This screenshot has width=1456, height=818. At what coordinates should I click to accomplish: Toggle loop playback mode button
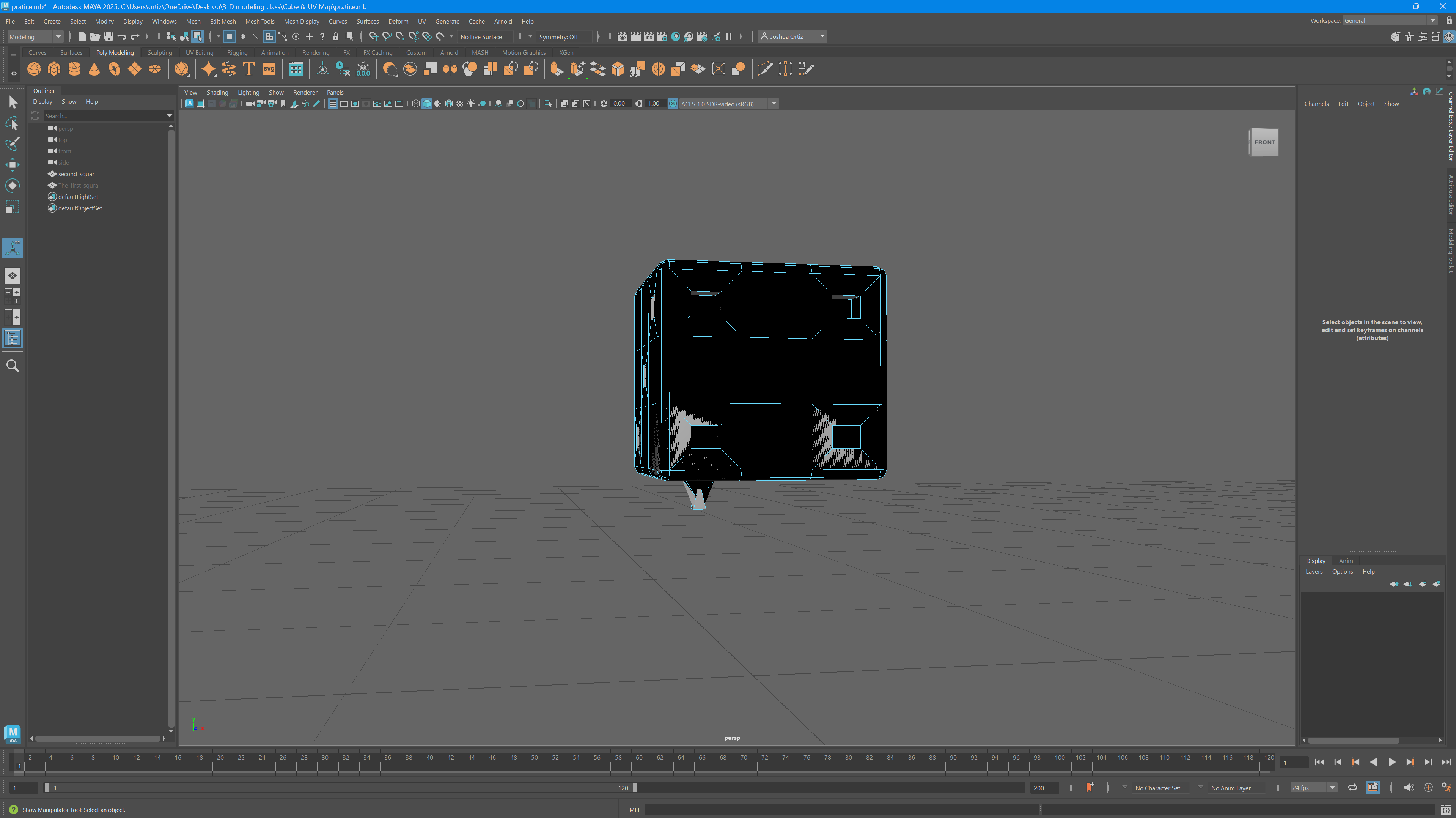click(x=1352, y=788)
